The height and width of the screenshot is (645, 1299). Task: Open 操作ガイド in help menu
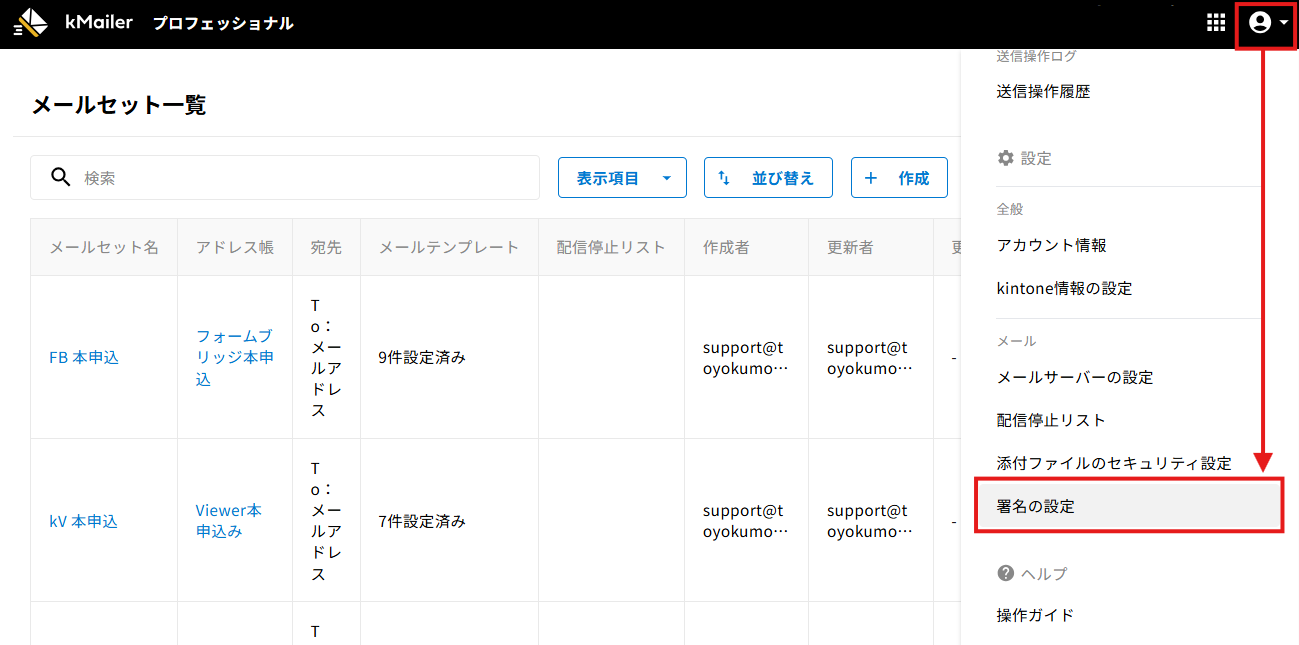click(x=1036, y=615)
